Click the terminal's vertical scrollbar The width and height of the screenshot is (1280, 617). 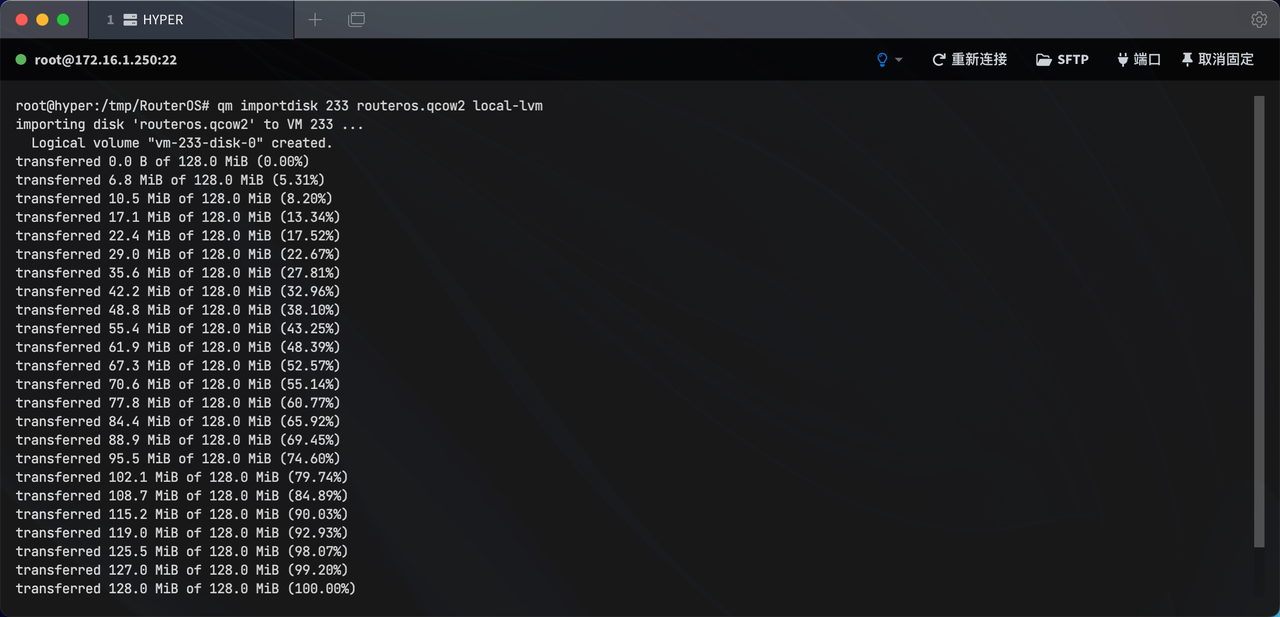(1259, 321)
